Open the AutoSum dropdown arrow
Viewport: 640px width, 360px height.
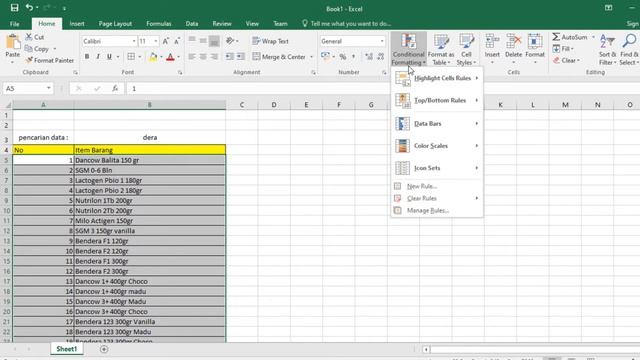593,37
